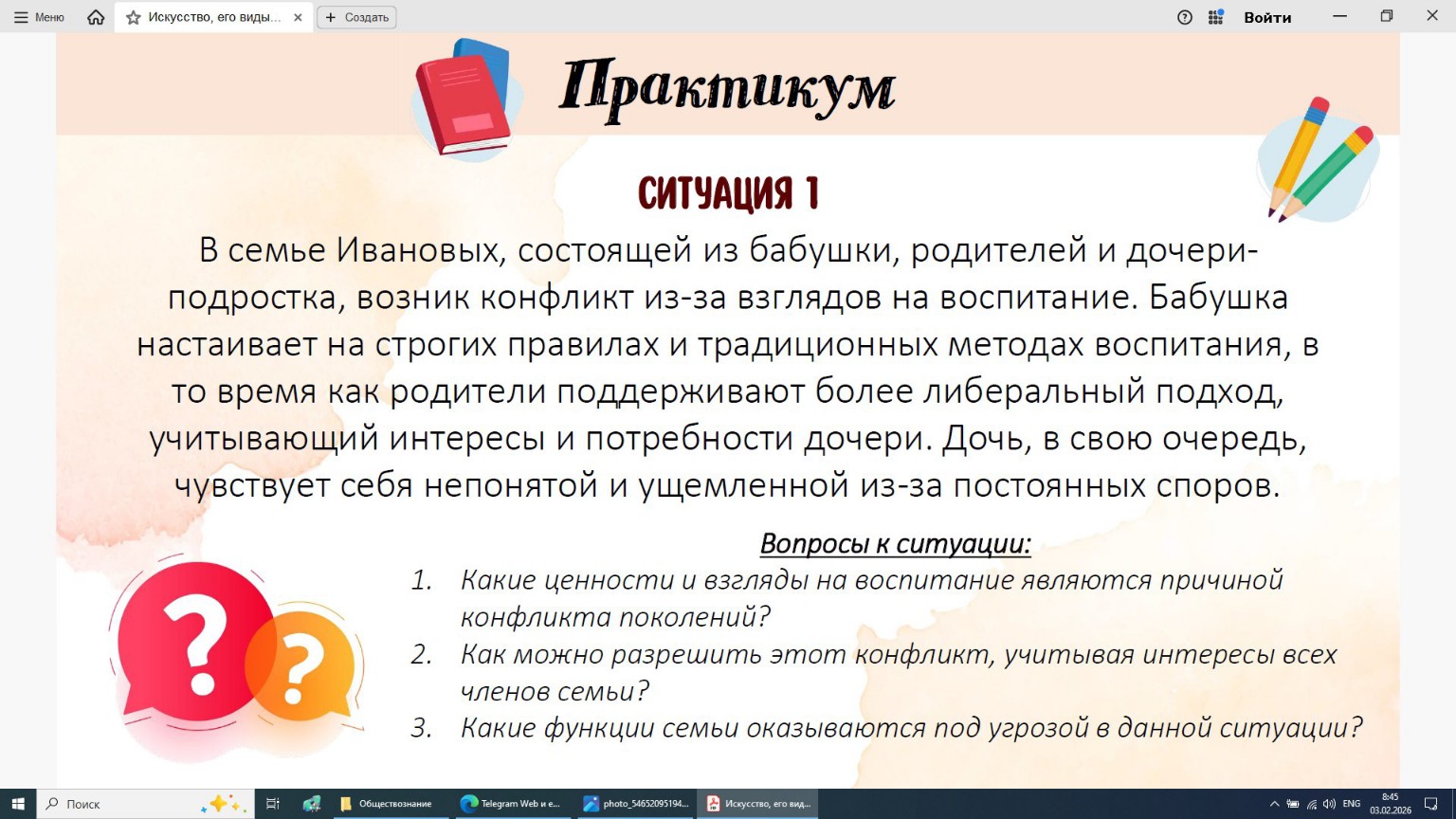Open the photo_54652095194 image window
Image resolution: width=1456 pixels, height=819 pixels.
tap(635, 803)
